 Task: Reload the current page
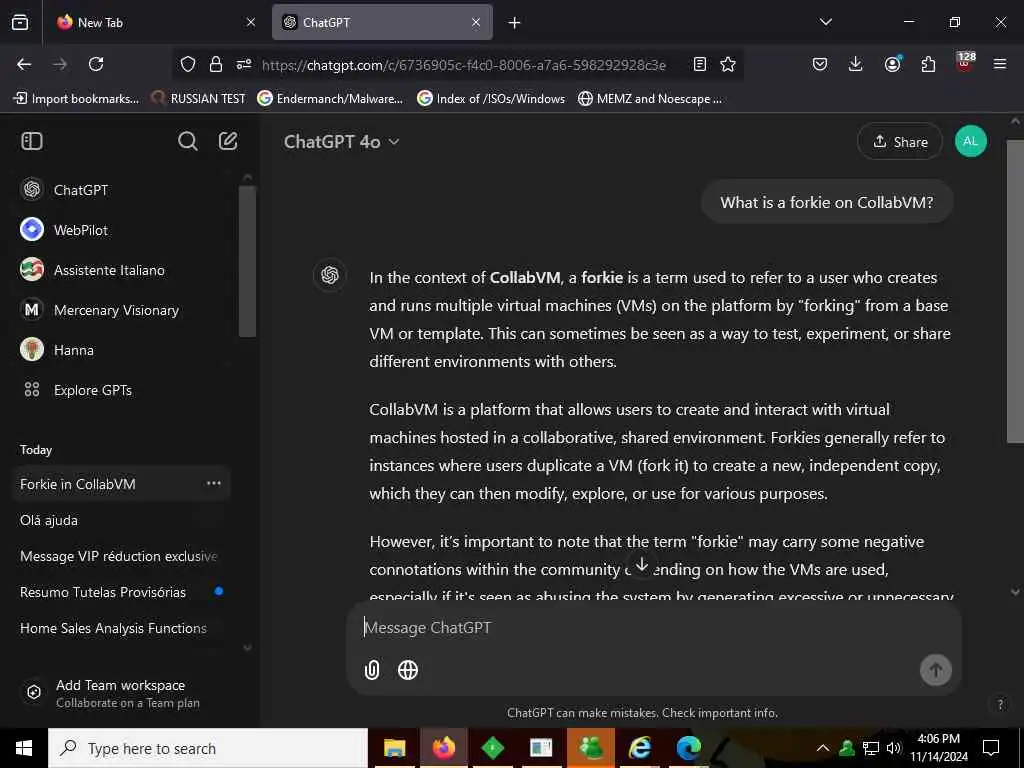96,64
